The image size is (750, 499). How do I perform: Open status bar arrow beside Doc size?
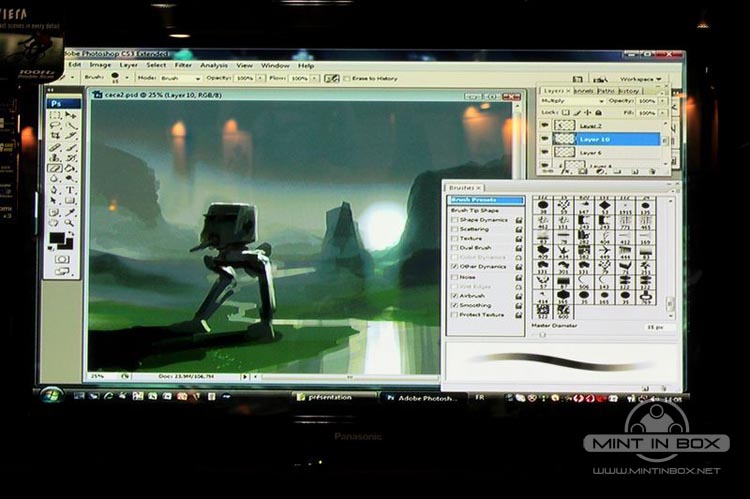pyautogui.click(x=244, y=377)
